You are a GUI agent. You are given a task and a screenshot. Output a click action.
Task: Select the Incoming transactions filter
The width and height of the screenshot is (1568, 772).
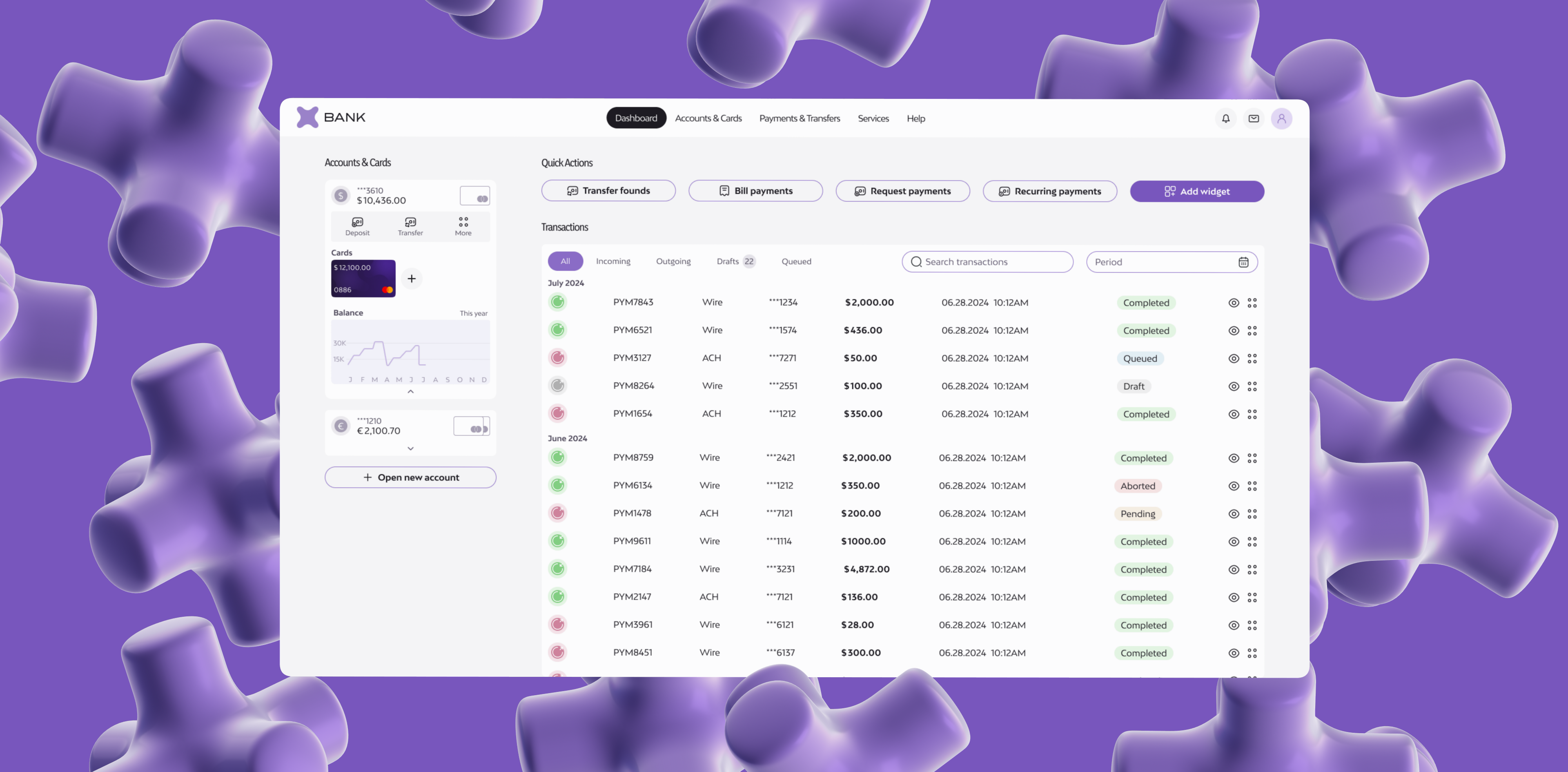[613, 261]
